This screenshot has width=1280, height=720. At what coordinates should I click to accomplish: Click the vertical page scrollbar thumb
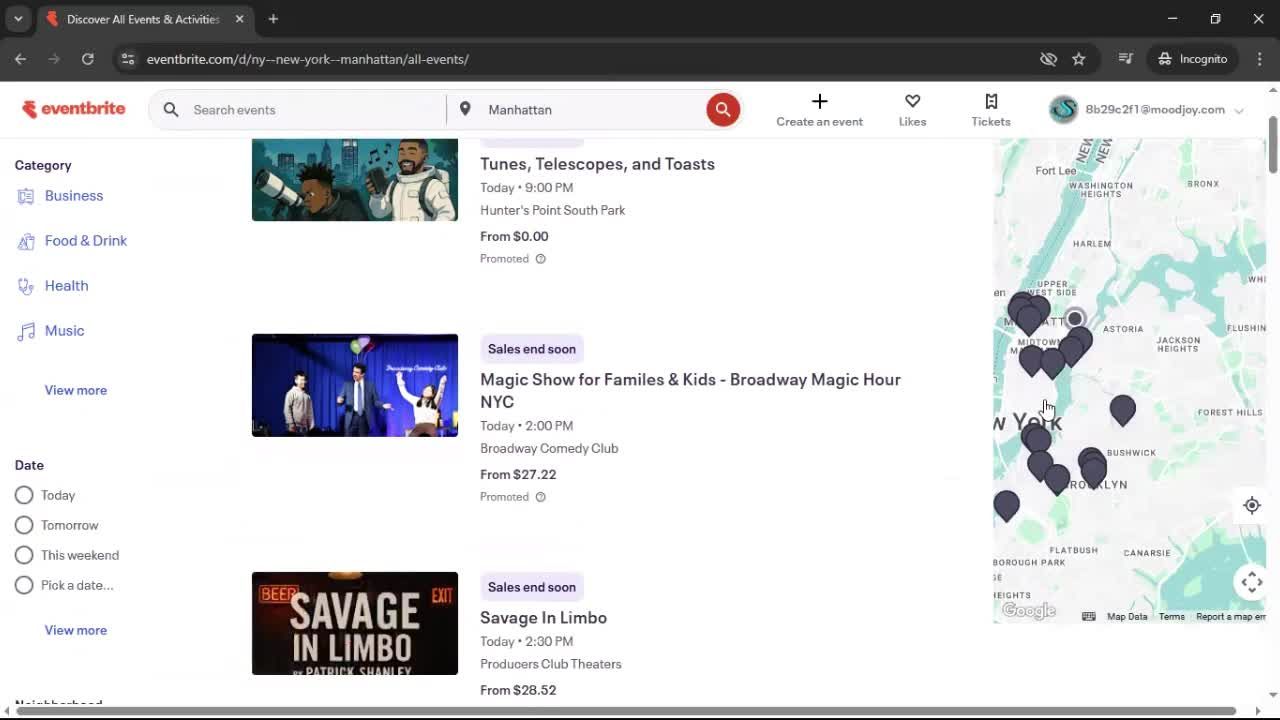pyautogui.click(x=1273, y=144)
